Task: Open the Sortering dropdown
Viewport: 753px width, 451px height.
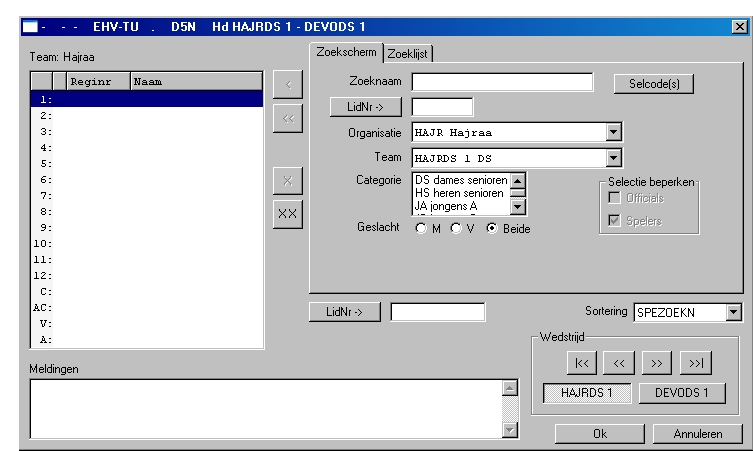Action: pyautogui.click(x=733, y=313)
